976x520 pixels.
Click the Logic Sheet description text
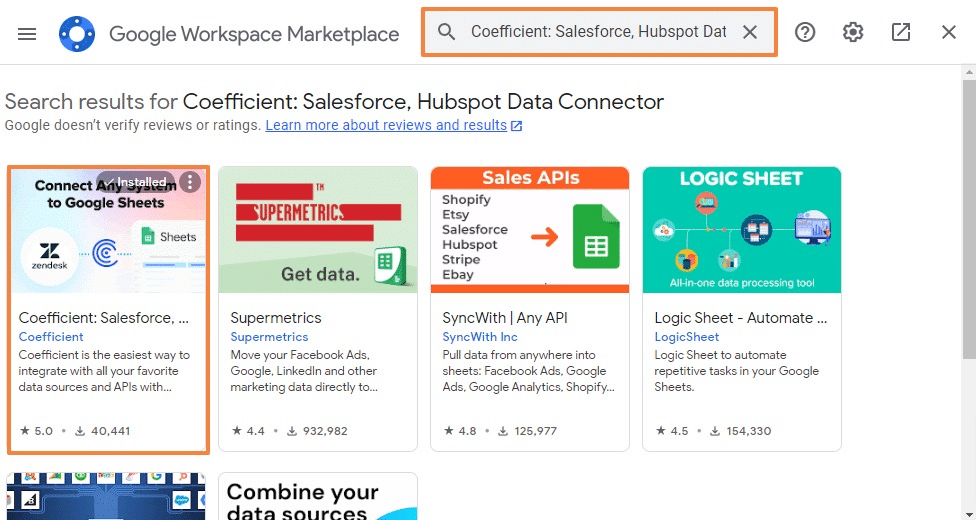[x=737, y=371]
